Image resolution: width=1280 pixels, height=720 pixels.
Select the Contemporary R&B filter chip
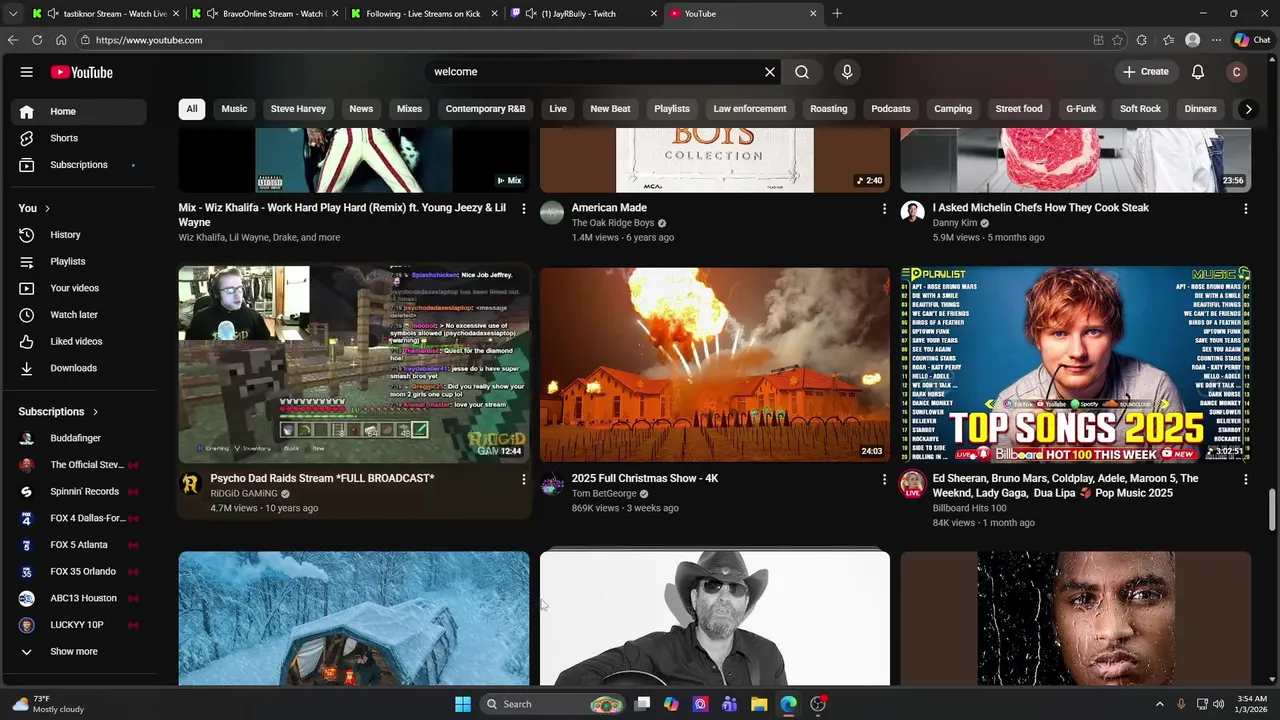485,109
